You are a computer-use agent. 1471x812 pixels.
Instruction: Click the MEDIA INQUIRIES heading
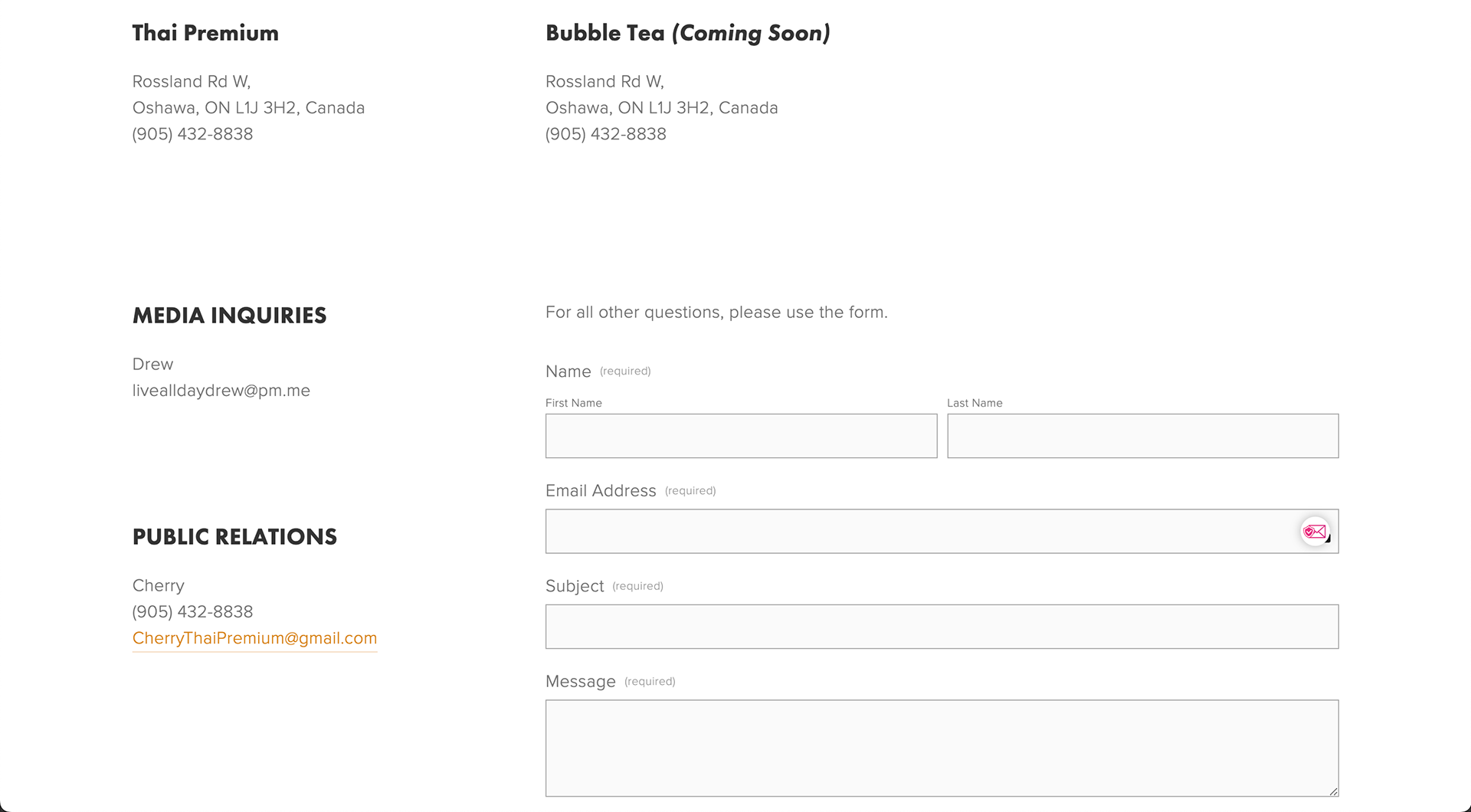coord(229,316)
